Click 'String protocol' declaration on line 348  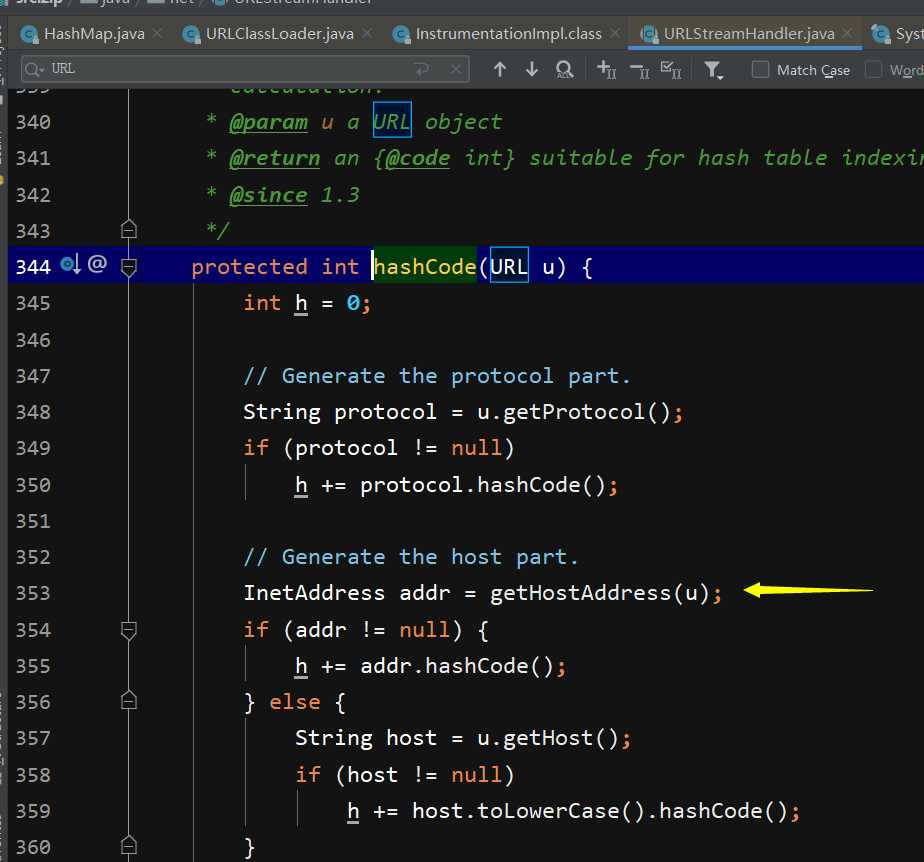click(x=340, y=412)
